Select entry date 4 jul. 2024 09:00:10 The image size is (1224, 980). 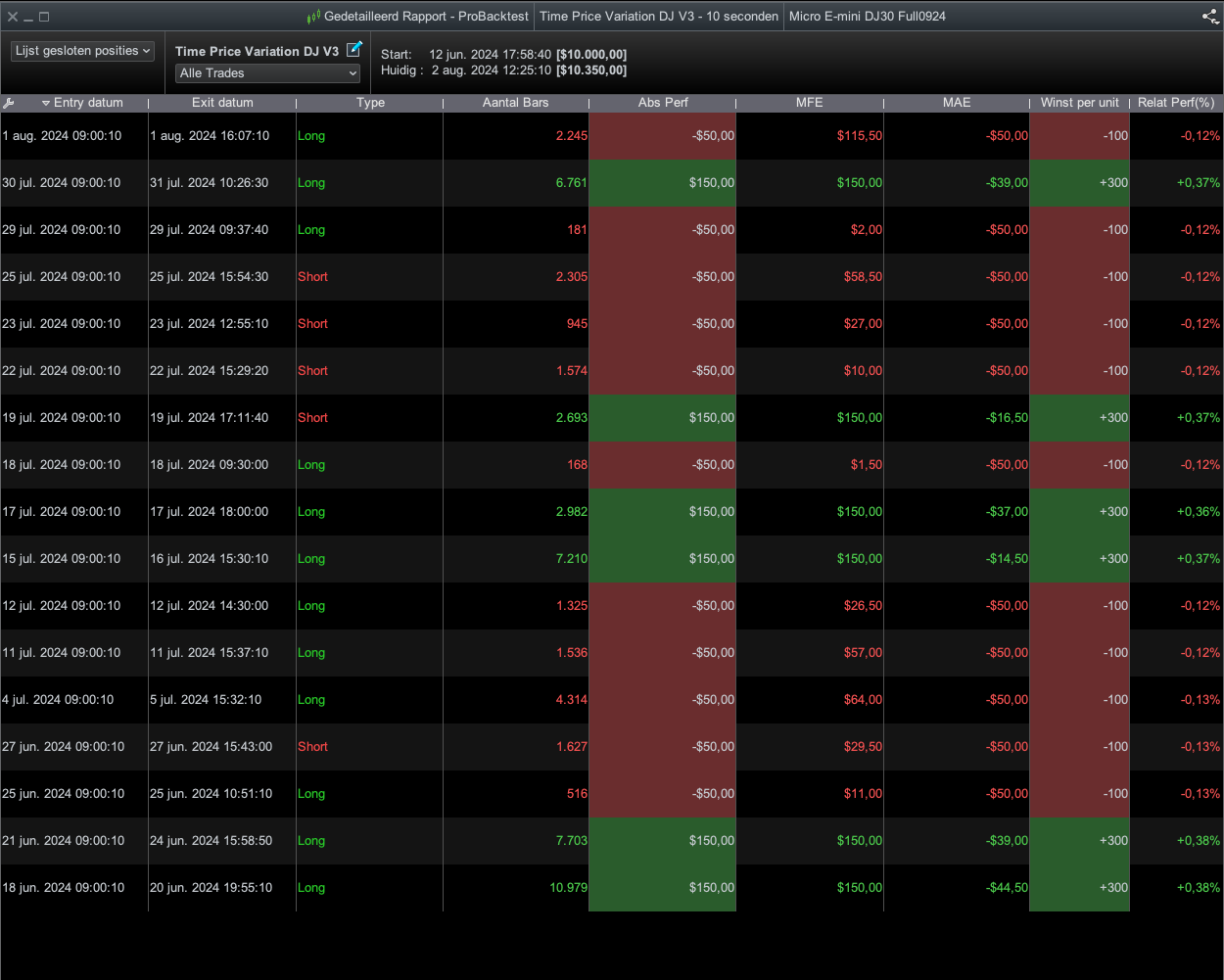(58, 700)
